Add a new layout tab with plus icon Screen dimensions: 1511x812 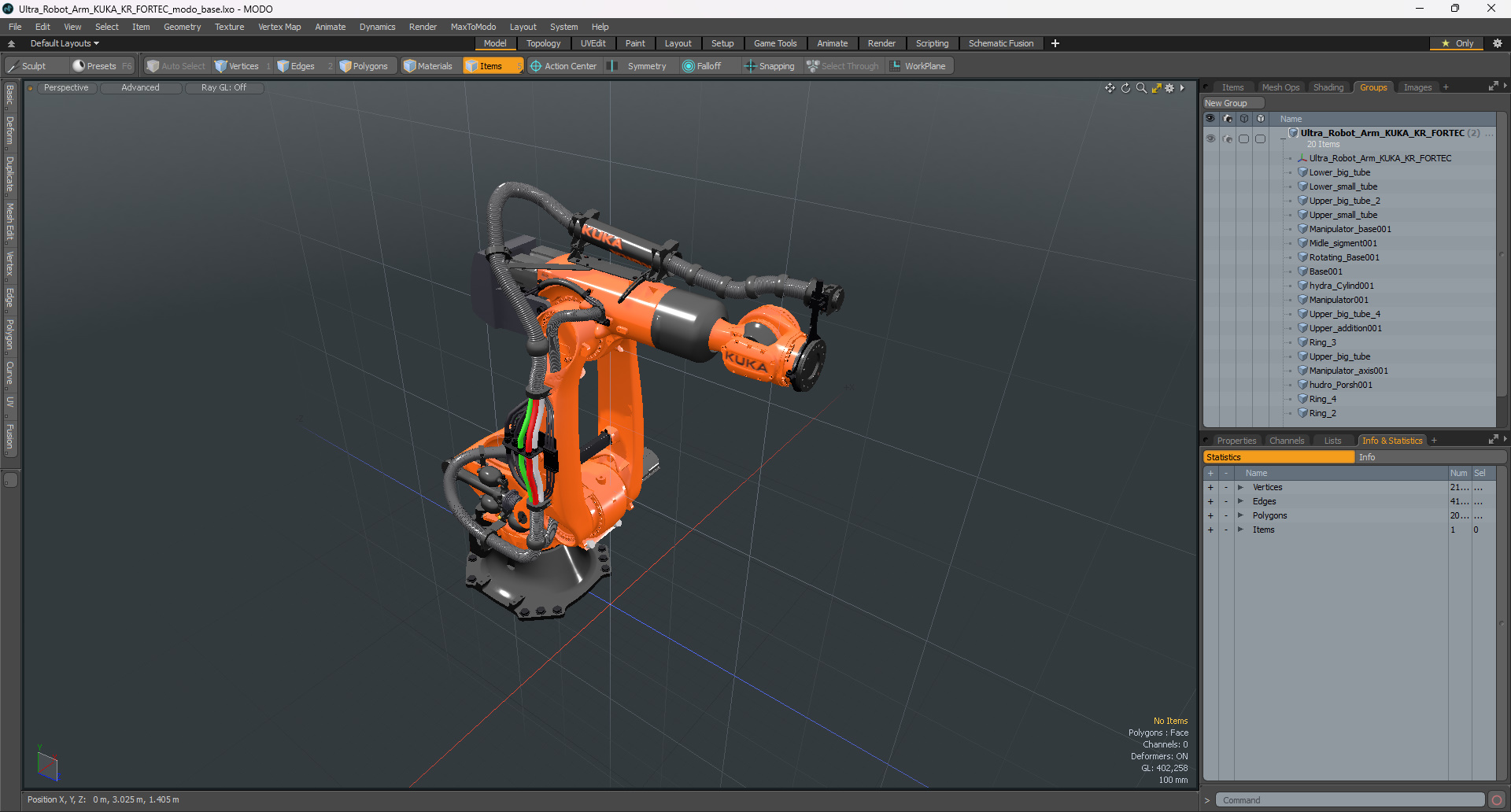pyautogui.click(x=1055, y=43)
